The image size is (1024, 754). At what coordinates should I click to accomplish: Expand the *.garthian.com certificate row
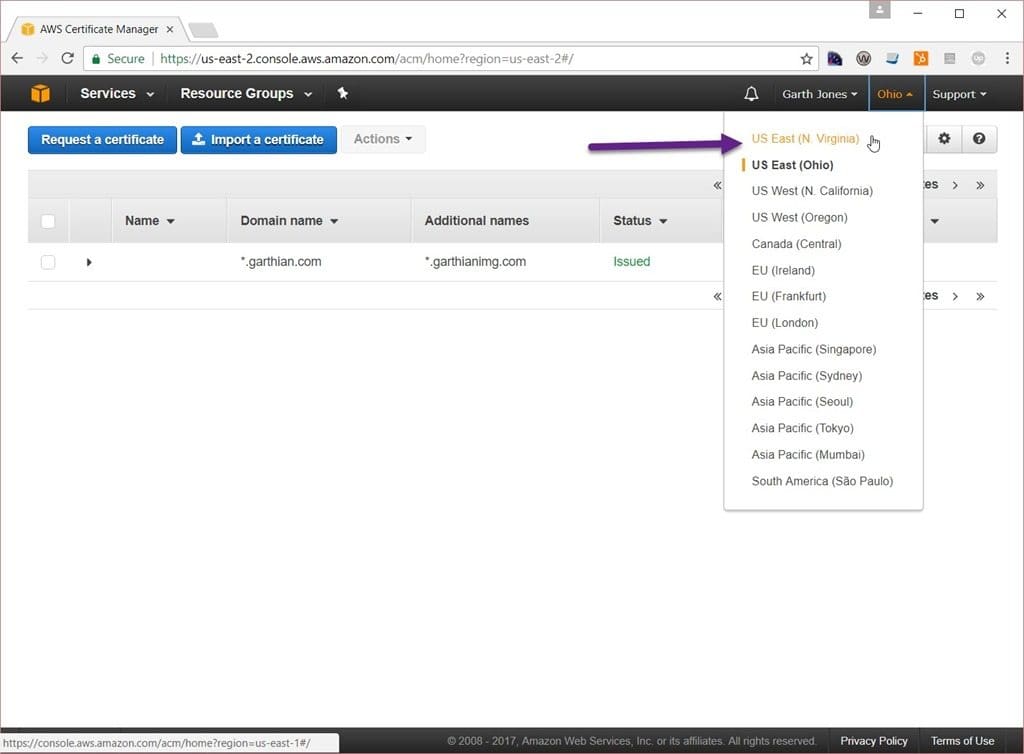(89, 262)
